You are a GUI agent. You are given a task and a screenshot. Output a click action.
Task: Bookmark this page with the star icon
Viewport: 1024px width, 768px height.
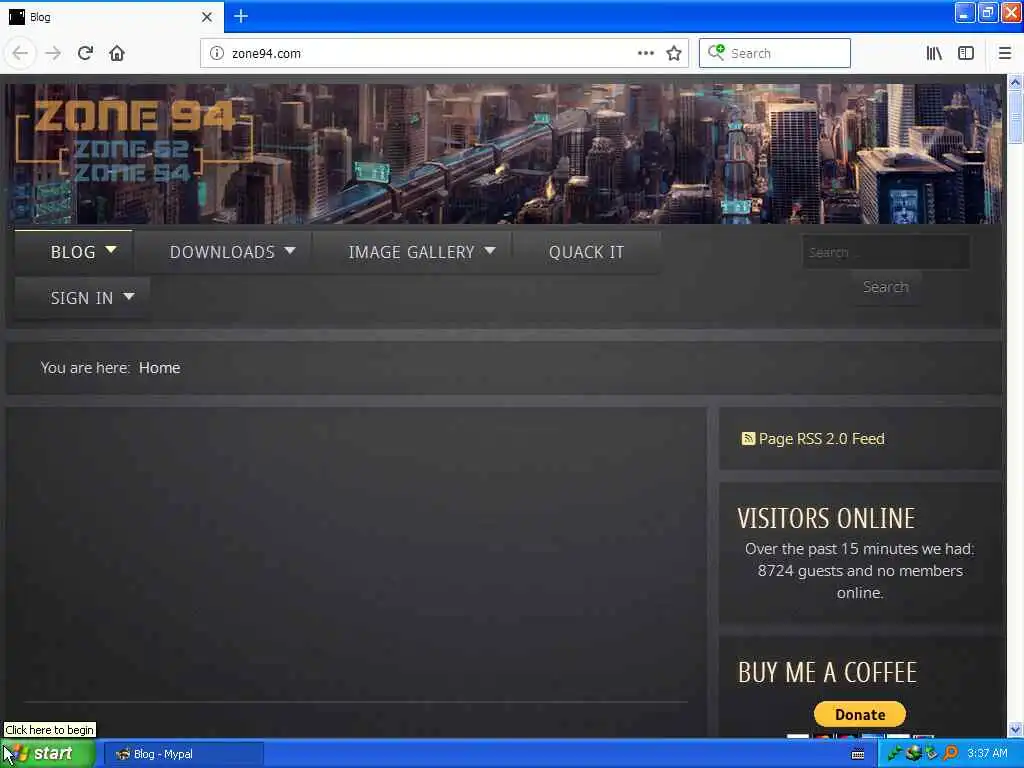tap(674, 54)
